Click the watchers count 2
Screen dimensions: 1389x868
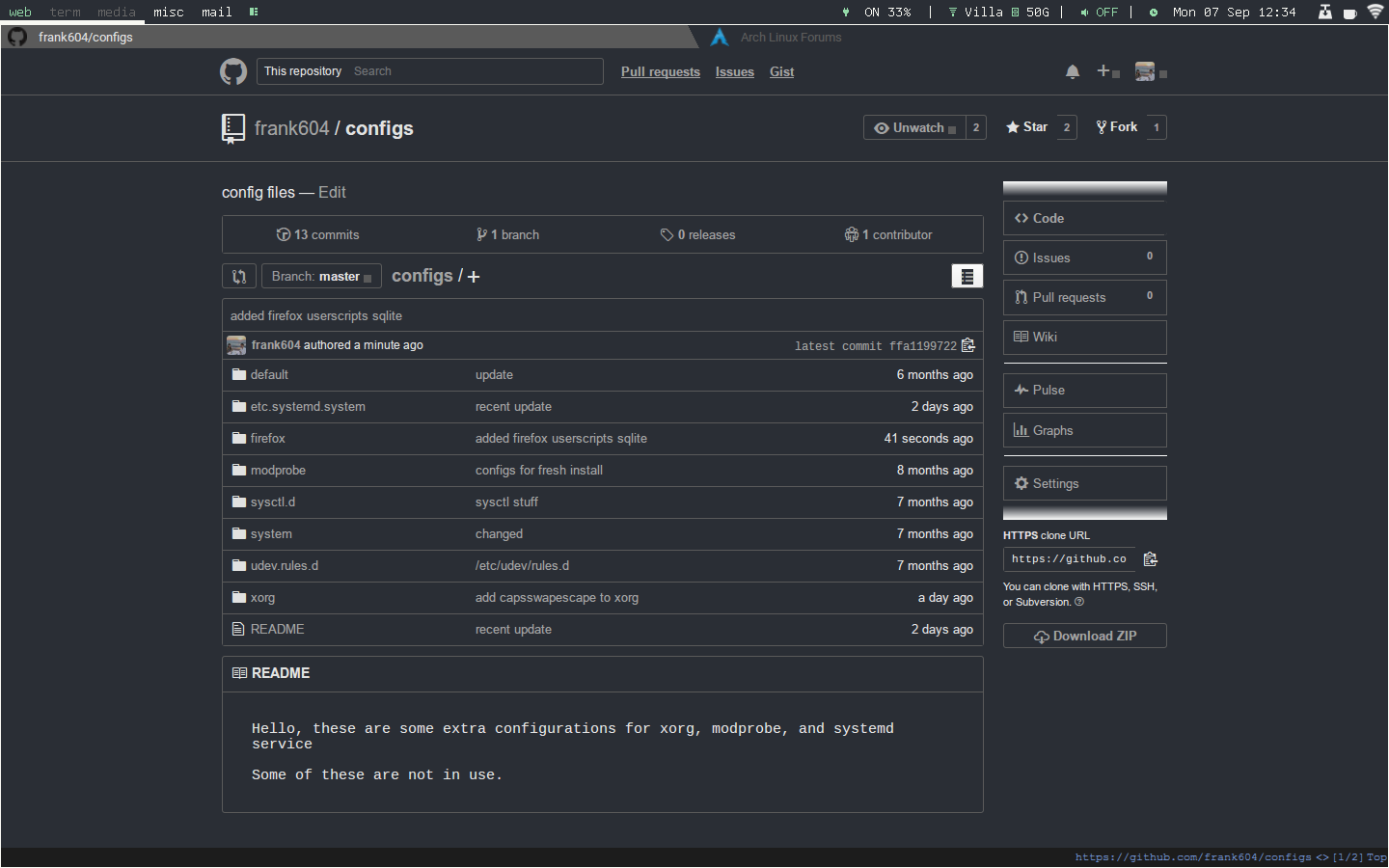click(976, 127)
